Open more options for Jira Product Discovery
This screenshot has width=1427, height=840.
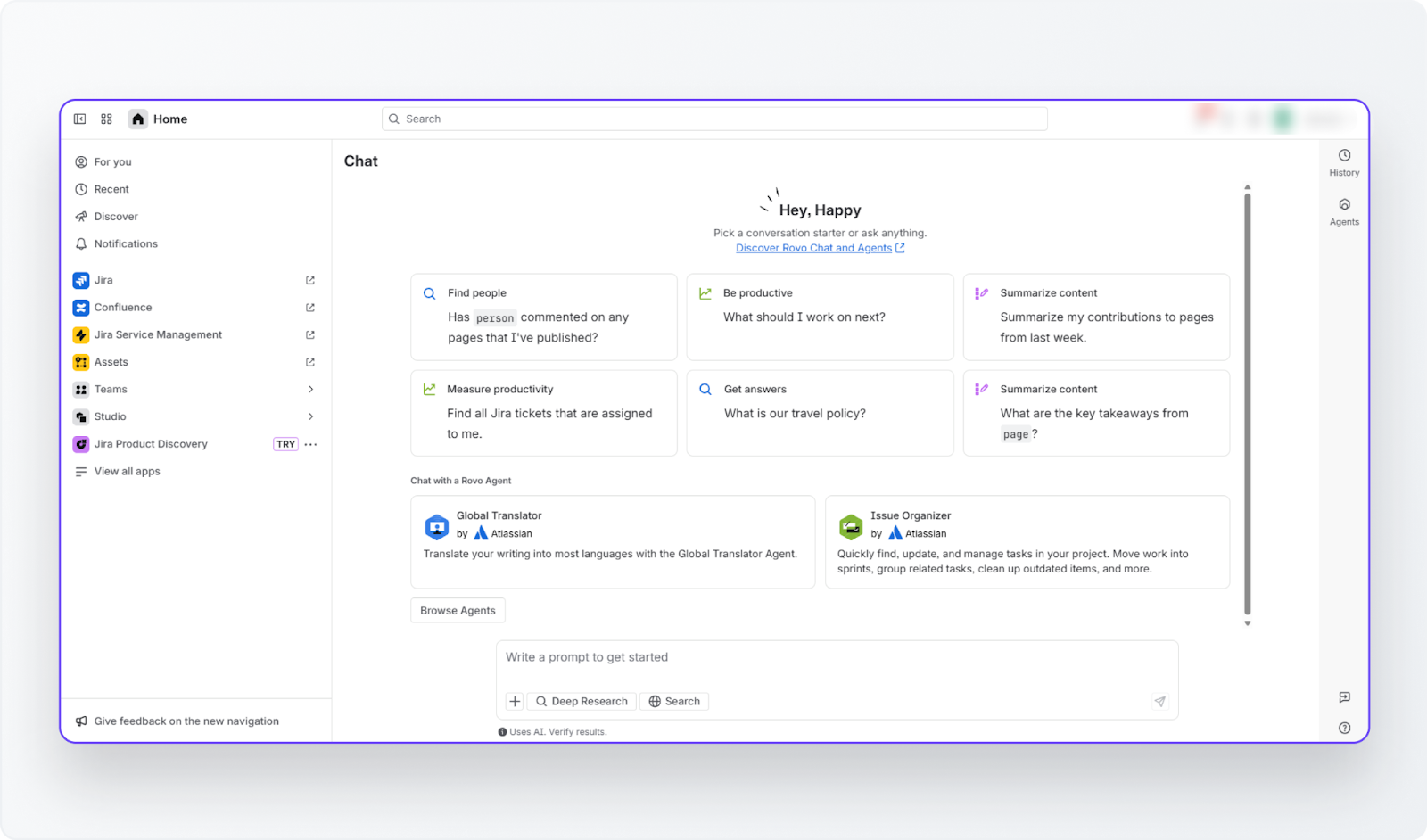[x=310, y=444]
